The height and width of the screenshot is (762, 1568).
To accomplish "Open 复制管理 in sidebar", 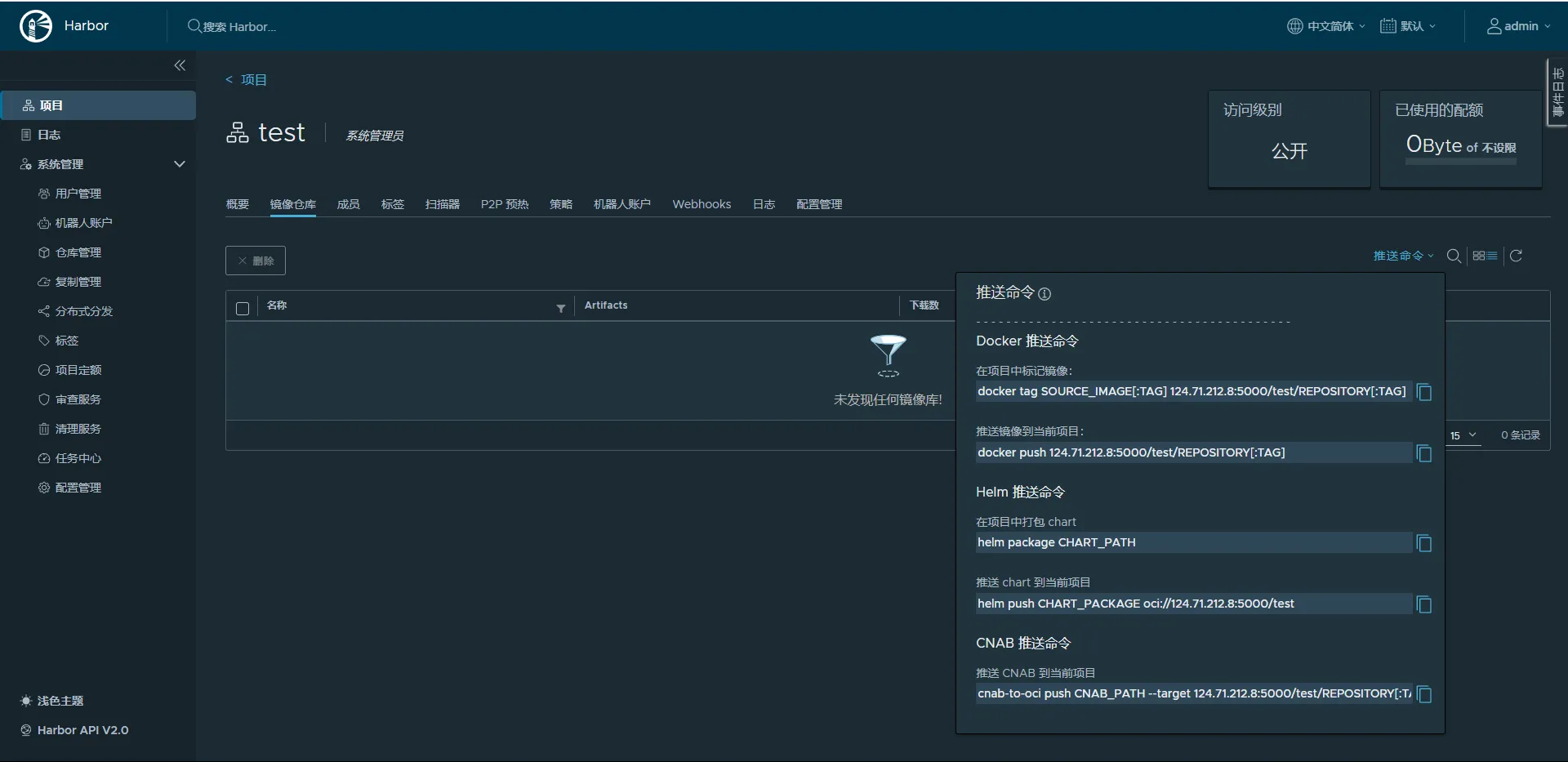I will [x=70, y=282].
